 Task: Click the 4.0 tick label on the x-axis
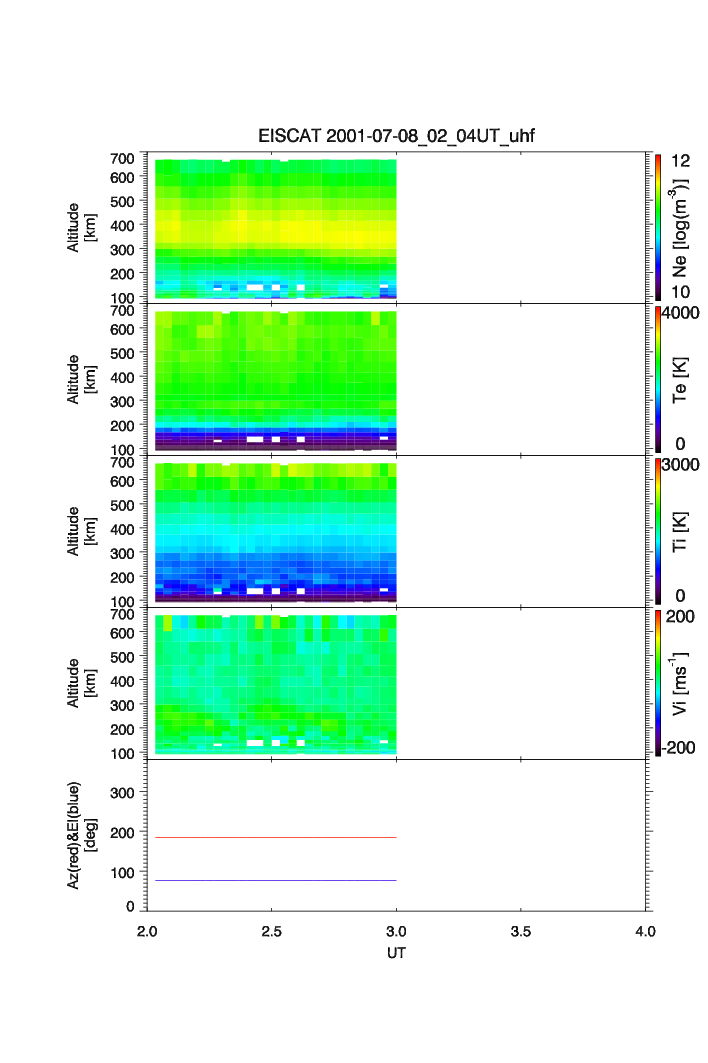(x=645, y=932)
